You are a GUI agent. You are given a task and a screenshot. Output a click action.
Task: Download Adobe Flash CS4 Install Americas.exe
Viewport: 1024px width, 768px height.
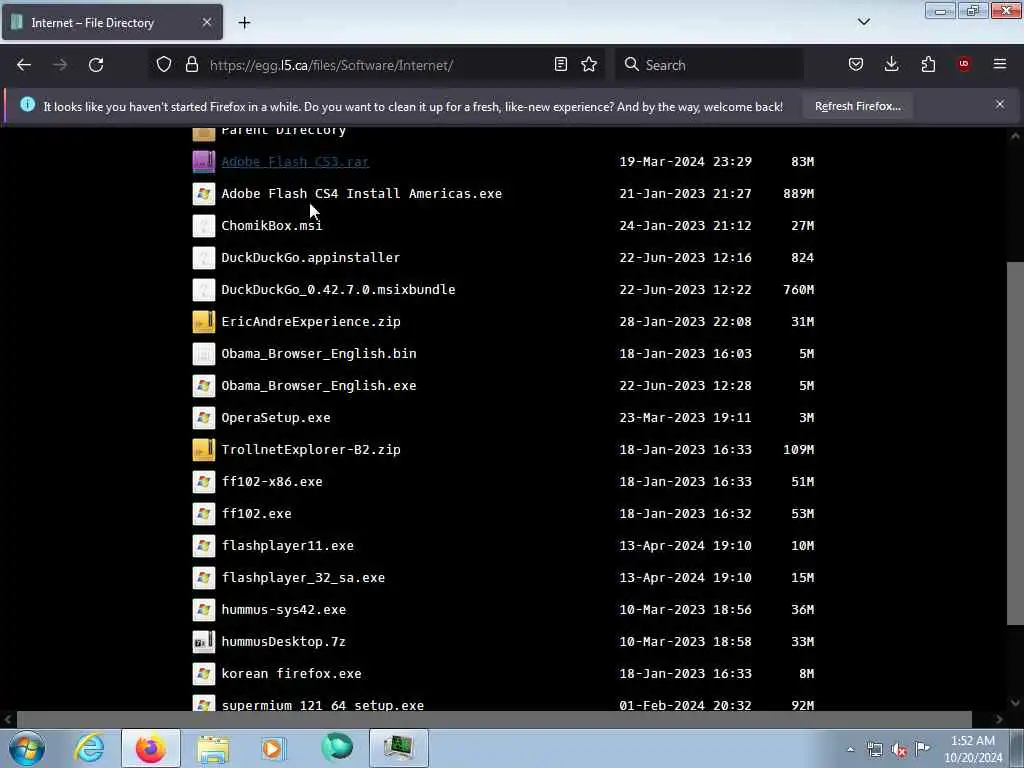tap(362, 193)
